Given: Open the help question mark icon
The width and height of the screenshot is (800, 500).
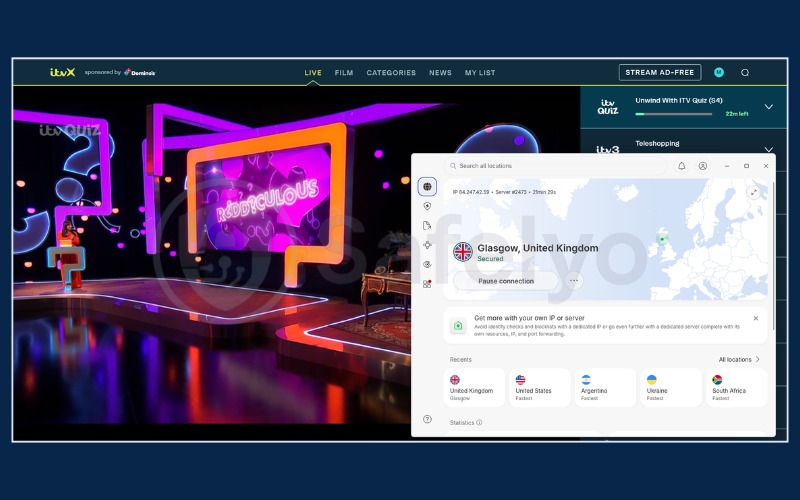Looking at the screenshot, I should coord(427,419).
